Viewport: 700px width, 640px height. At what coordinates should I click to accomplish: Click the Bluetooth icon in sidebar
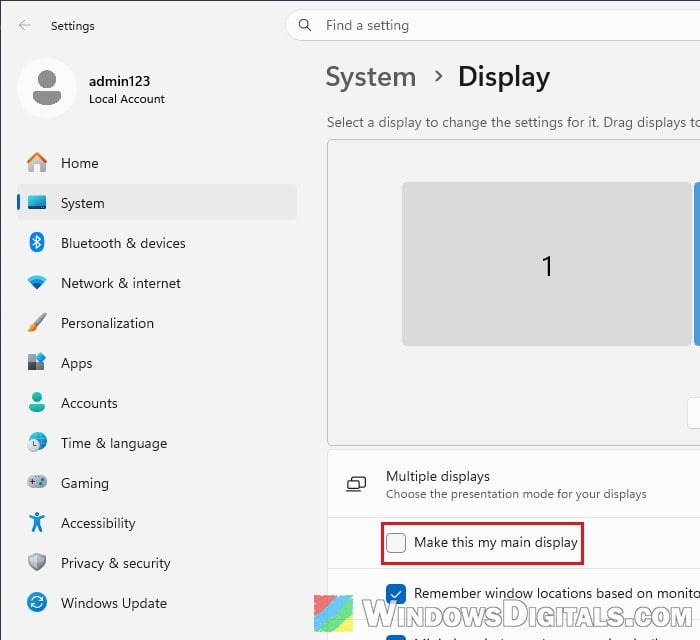click(x=37, y=242)
